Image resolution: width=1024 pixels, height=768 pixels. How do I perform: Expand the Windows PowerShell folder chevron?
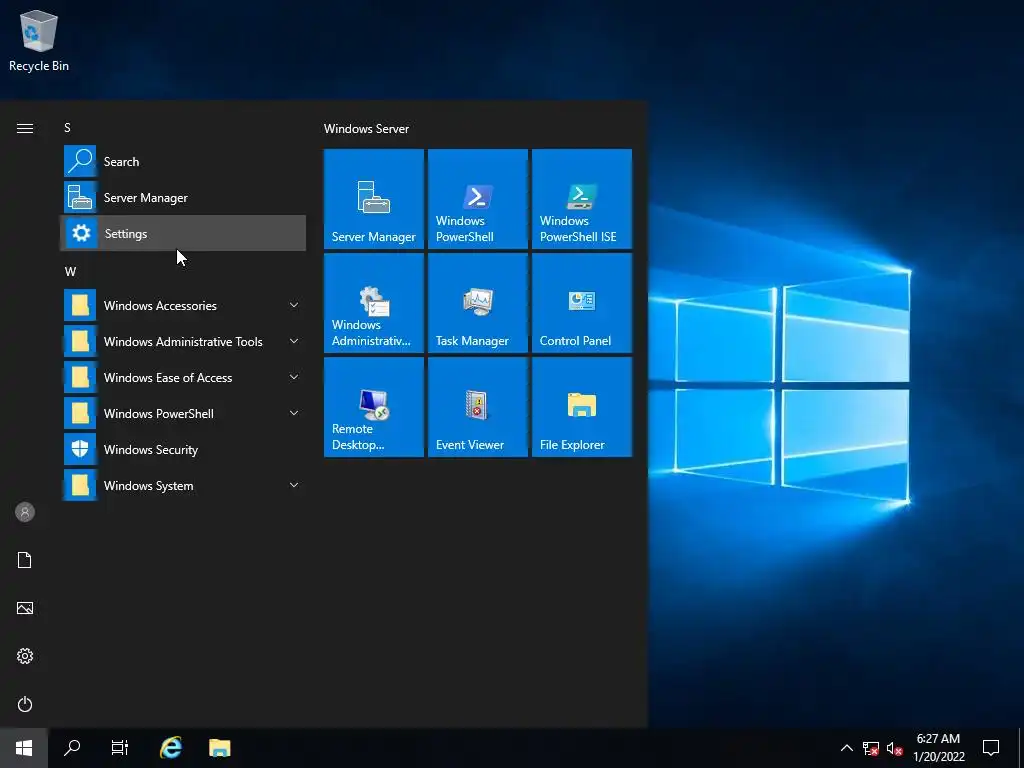click(294, 413)
